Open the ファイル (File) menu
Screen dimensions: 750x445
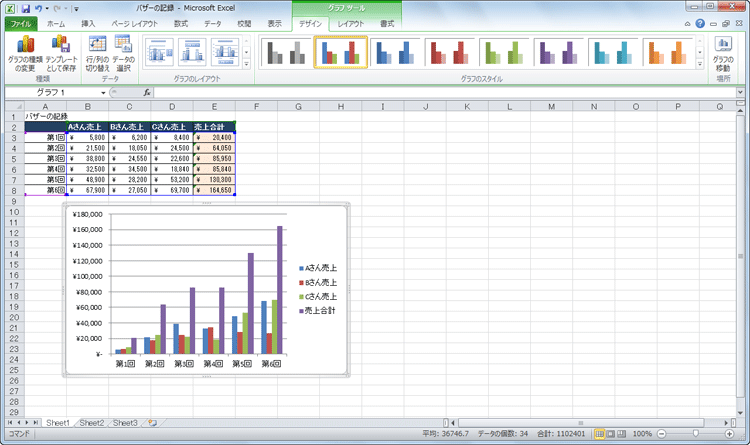20,22
